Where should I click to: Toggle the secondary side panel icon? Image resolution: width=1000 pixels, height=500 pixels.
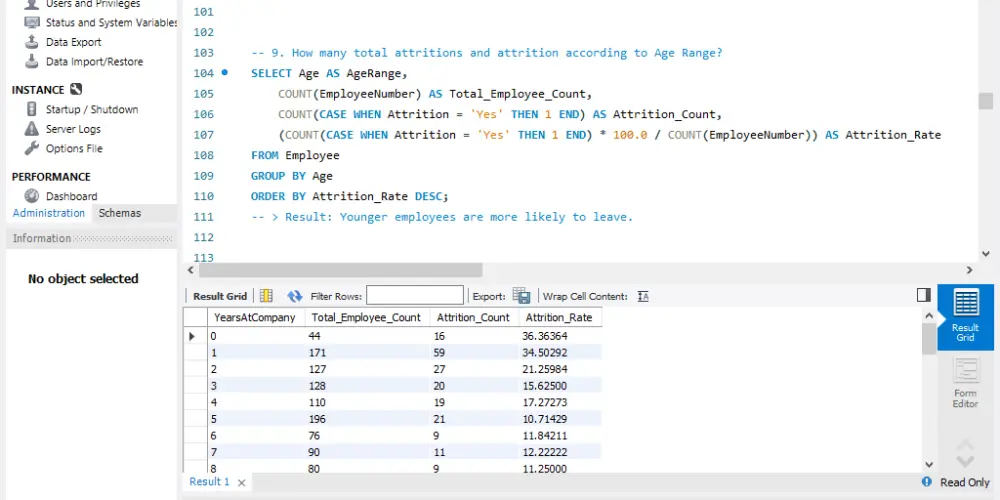pyautogui.click(x=923, y=295)
